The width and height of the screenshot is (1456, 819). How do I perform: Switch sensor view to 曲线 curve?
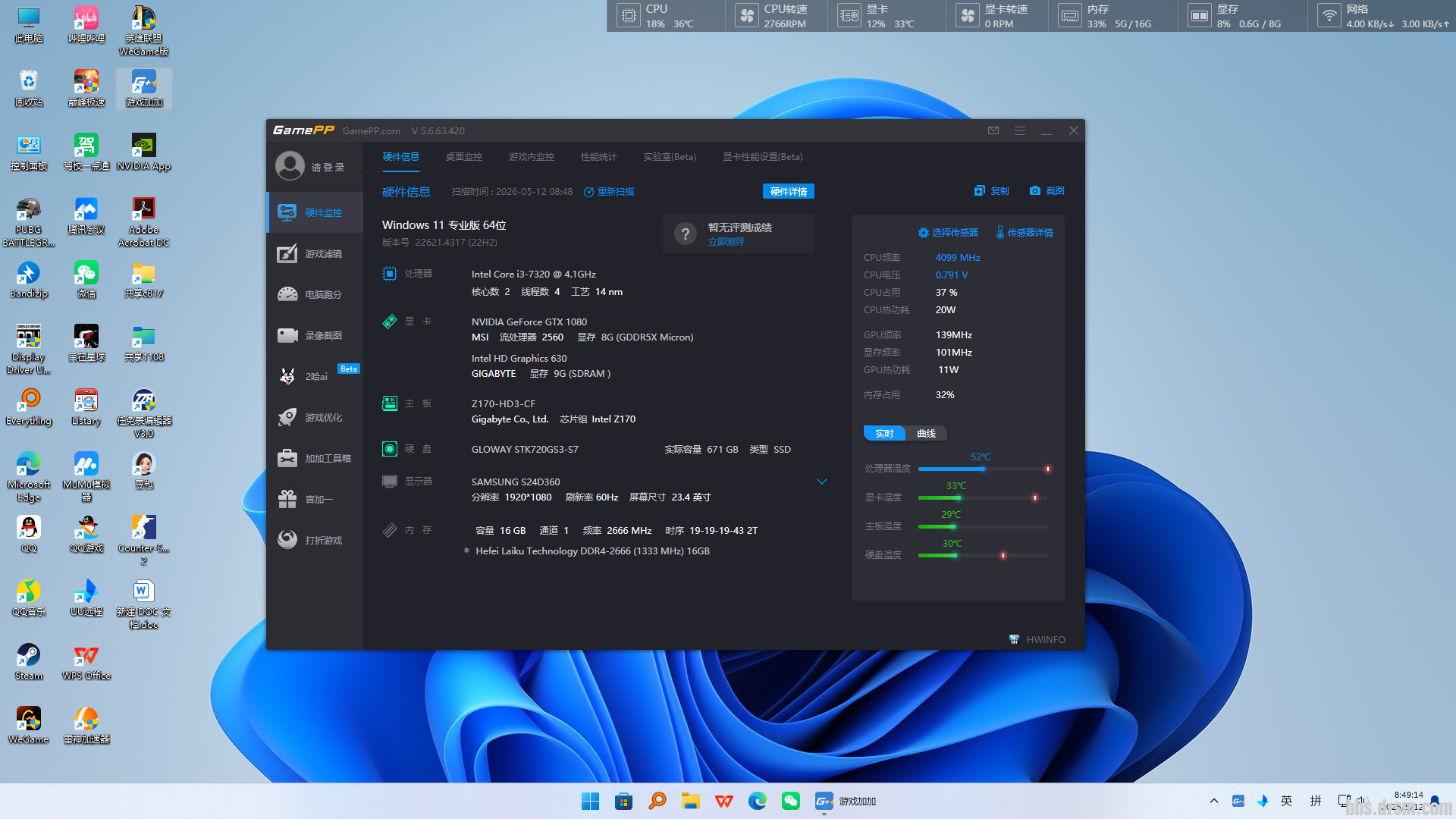(926, 434)
